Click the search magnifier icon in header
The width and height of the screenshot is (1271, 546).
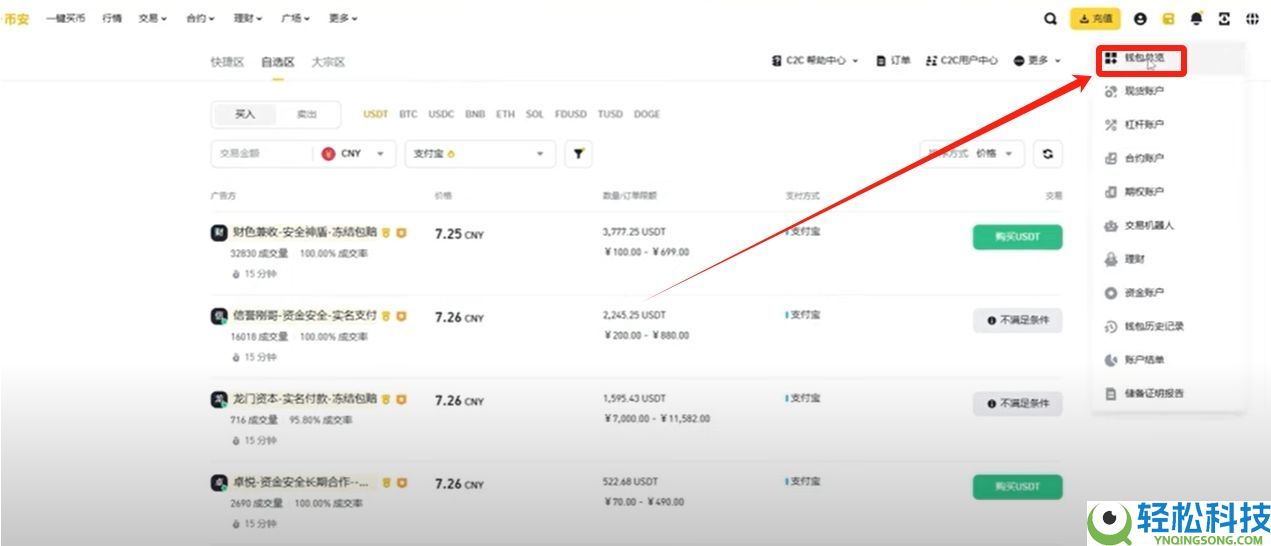pyautogui.click(x=1050, y=18)
